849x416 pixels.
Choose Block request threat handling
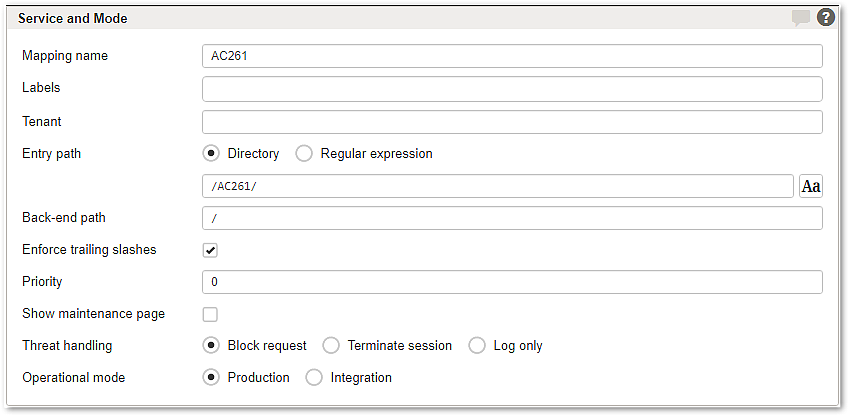pos(211,346)
